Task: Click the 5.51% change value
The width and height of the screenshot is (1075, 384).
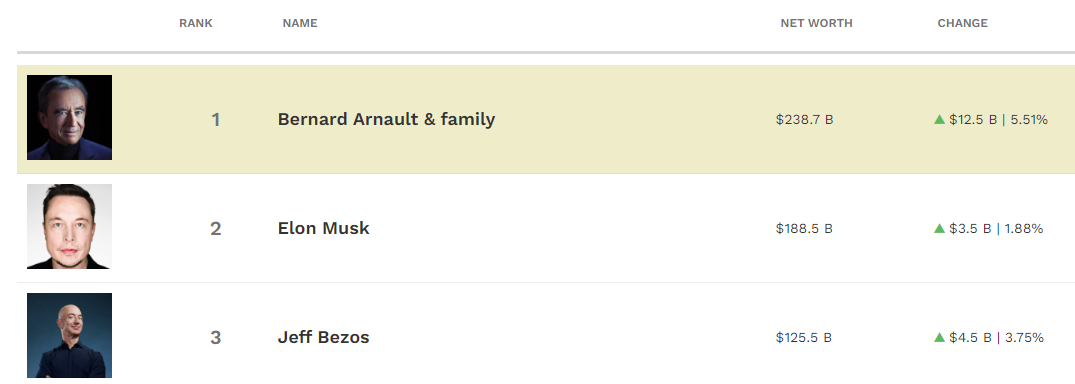Action: pyautogui.click(x=1029, y=120)
